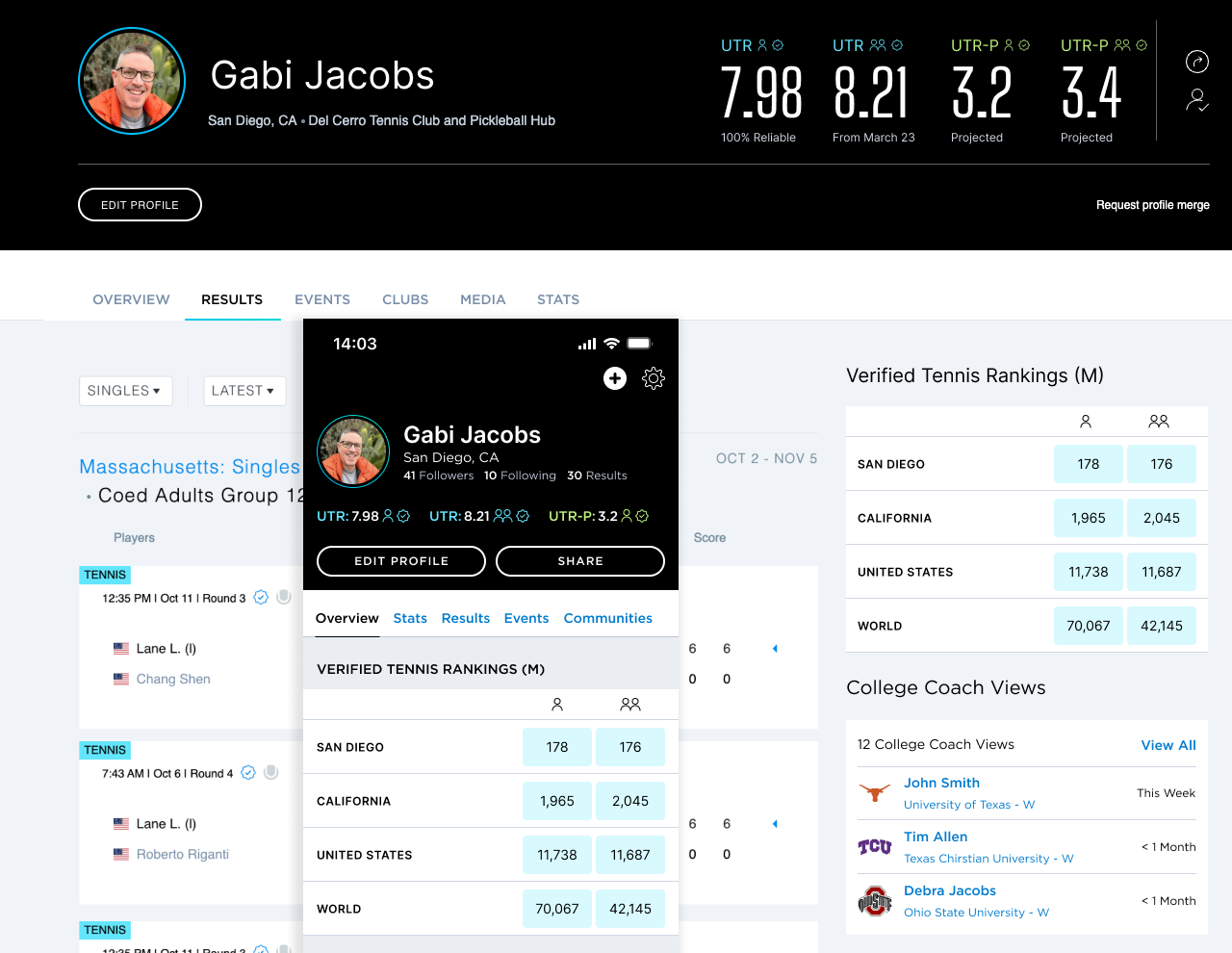
Task: Open Massachusetts: Singles event link
Action: click(190, 467)
